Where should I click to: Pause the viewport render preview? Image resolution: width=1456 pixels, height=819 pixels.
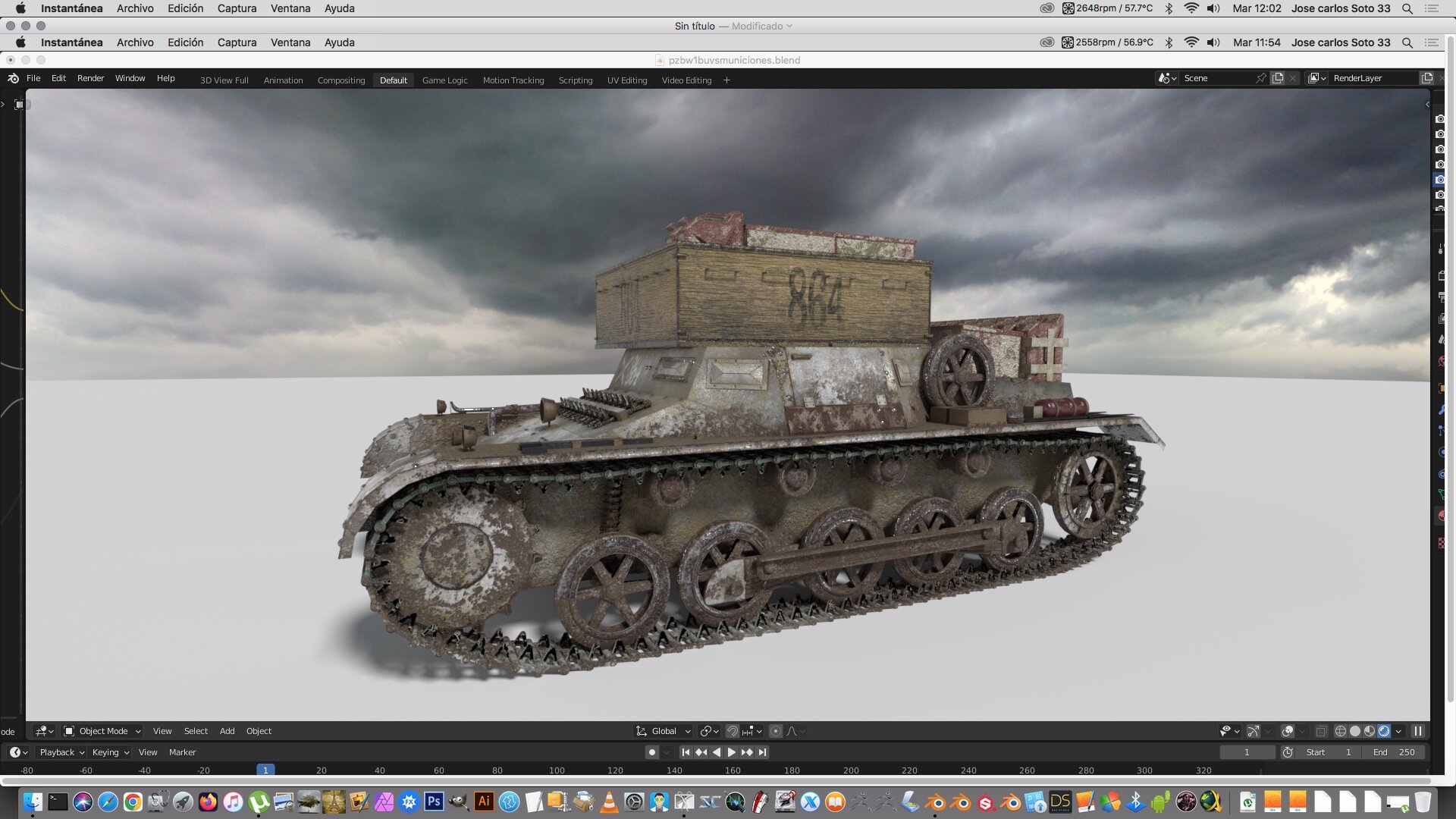tap(1417, 731)
